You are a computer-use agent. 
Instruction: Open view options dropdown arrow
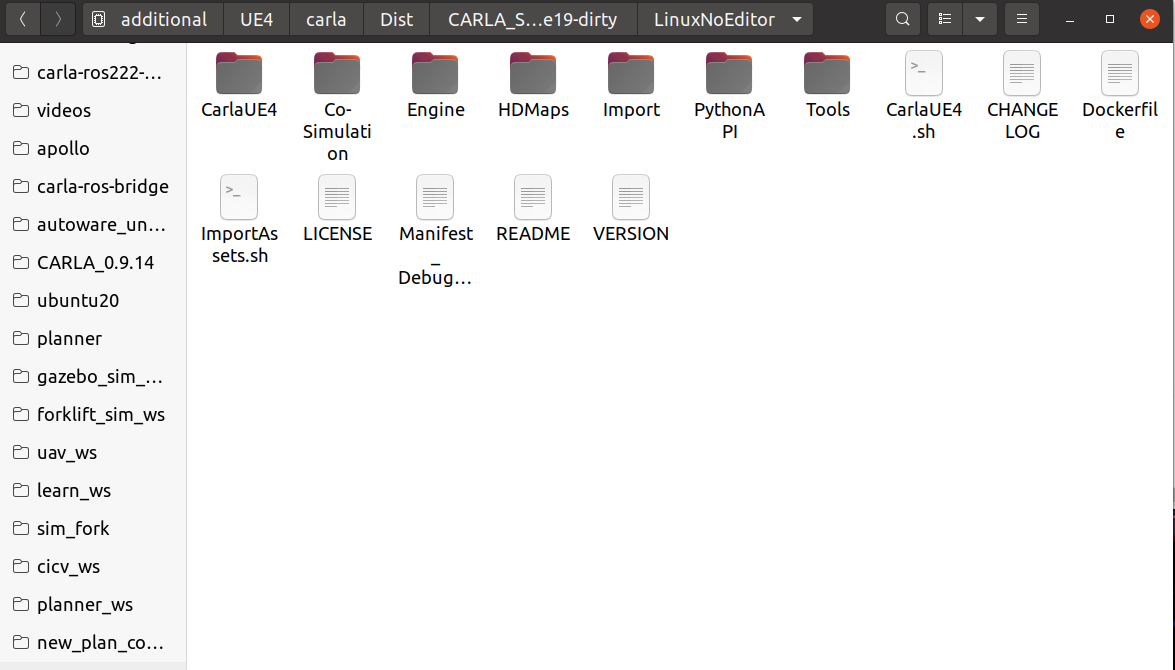click(x=979, y=19)
